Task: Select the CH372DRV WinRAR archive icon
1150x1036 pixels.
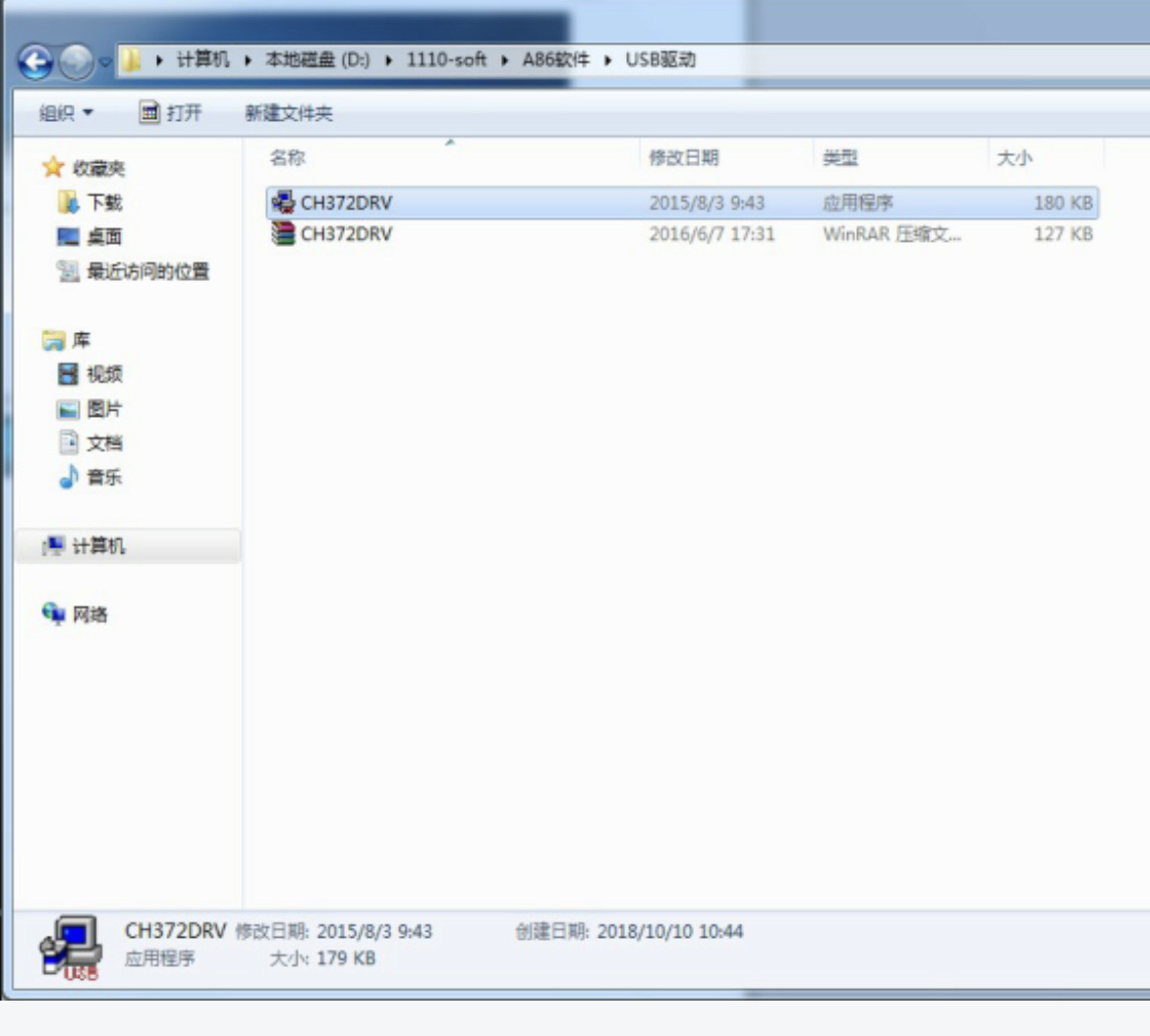Action: 283,234
